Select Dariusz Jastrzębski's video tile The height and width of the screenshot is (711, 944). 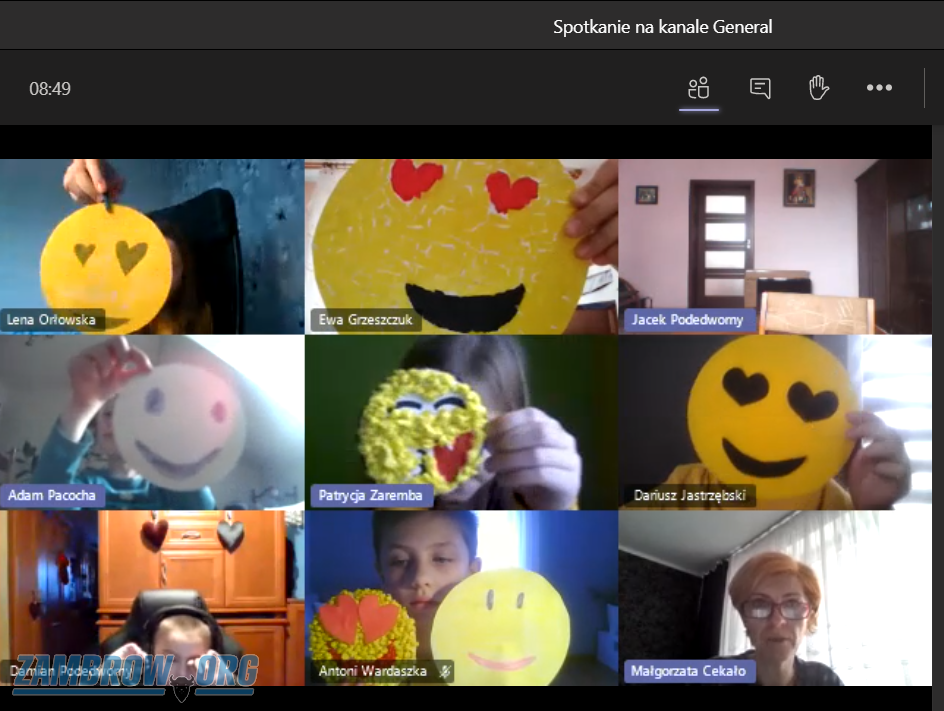[x=774, y=420]
